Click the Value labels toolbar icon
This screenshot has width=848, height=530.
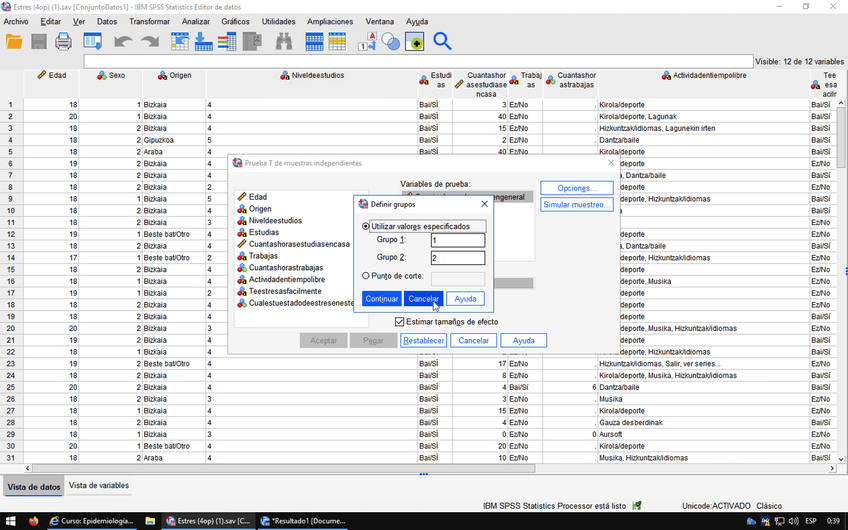tap(366, 42)
